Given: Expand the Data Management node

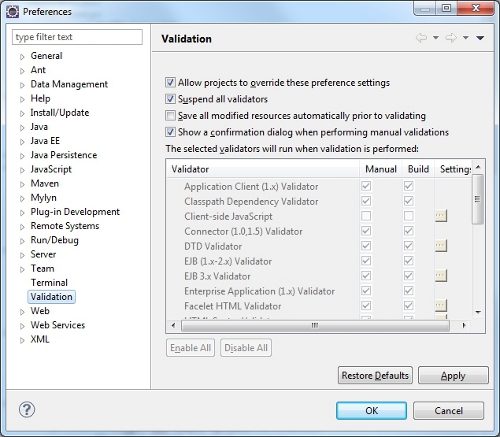Looking at the screenshot, I should [x=22, y=85].
